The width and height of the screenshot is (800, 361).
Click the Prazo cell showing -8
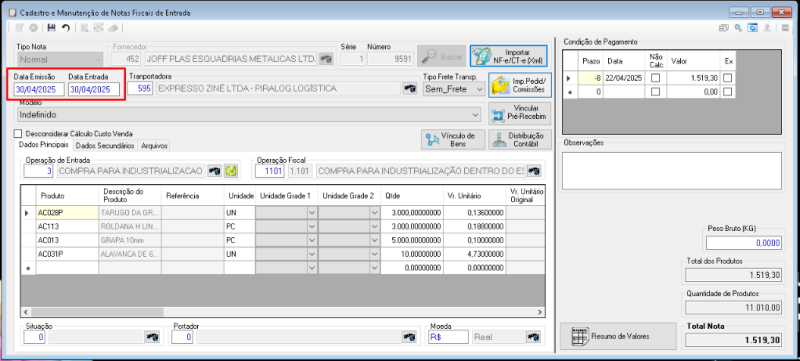[591, 78]
